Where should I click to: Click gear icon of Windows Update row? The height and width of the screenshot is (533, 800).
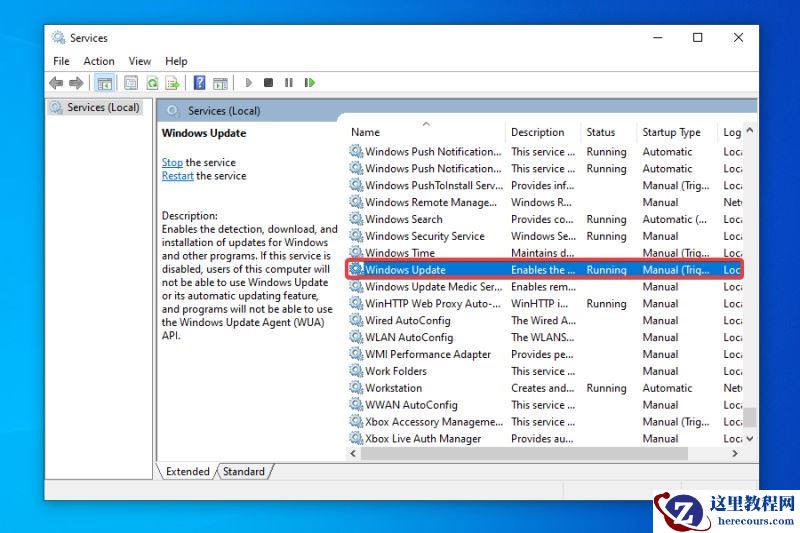356,269
